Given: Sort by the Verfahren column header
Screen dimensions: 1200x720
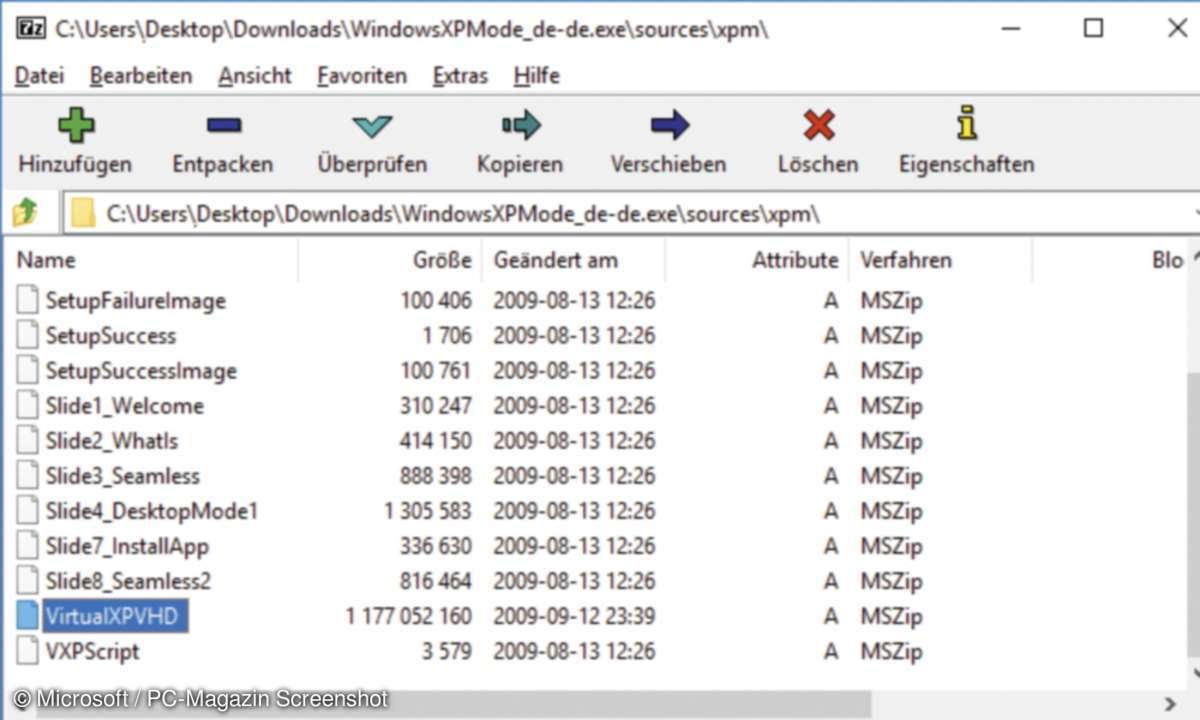Looking at the screenshot, I should point(940,260).
